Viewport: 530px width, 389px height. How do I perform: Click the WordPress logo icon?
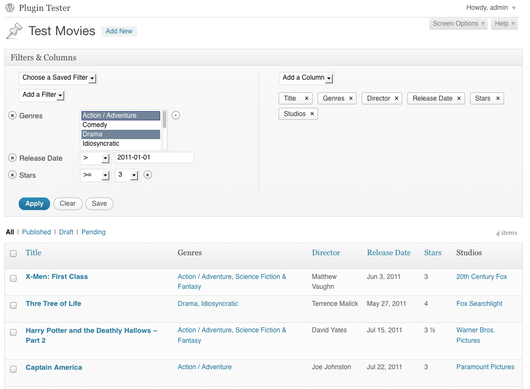point(10,7)
